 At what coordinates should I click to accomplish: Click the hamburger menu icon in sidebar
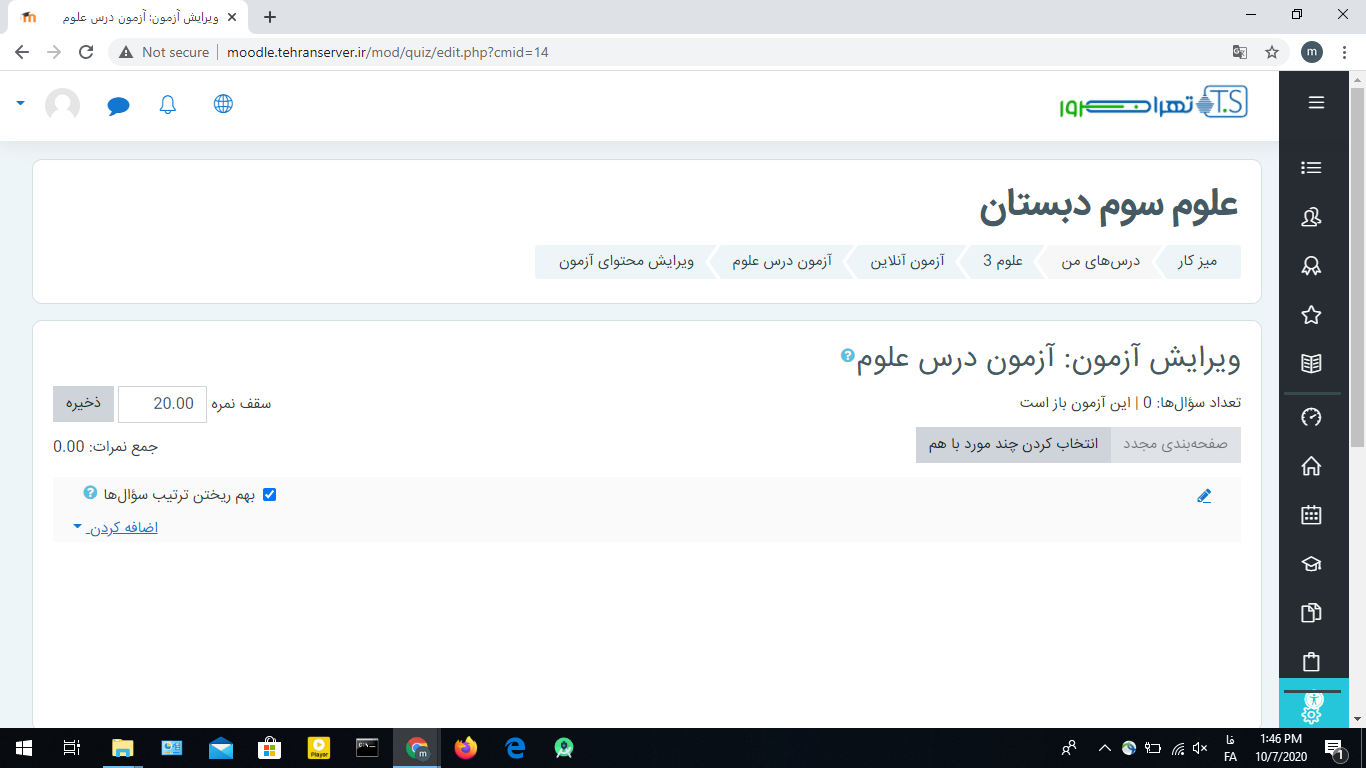click(x=1316, y=102)
